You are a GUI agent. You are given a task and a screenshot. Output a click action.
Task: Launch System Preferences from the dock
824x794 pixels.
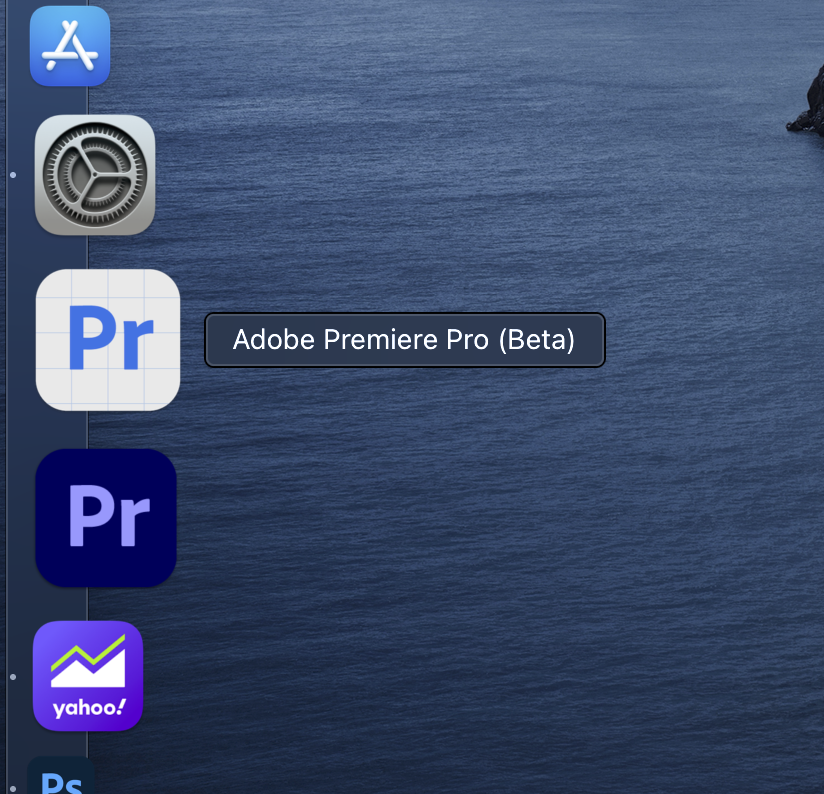tap(95, 175)
